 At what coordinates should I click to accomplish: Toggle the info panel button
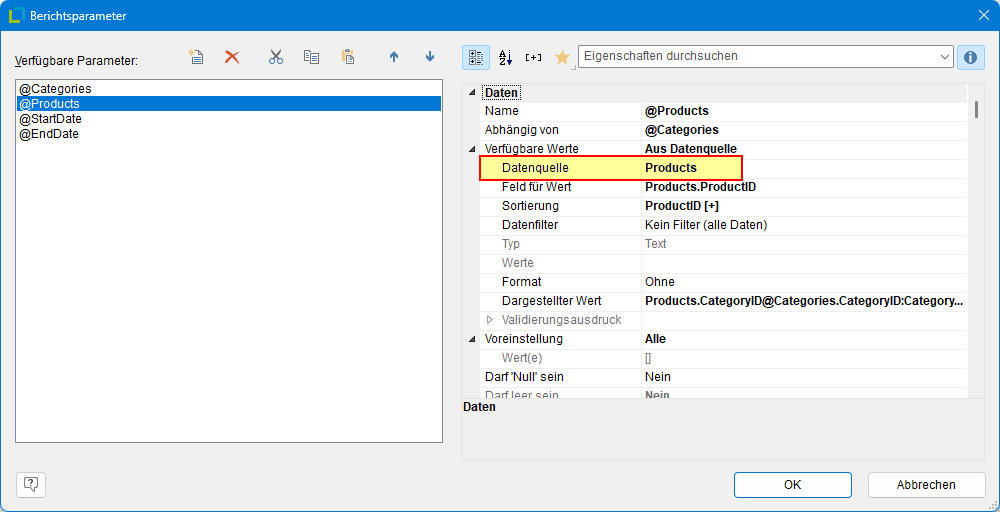(970, 57)
